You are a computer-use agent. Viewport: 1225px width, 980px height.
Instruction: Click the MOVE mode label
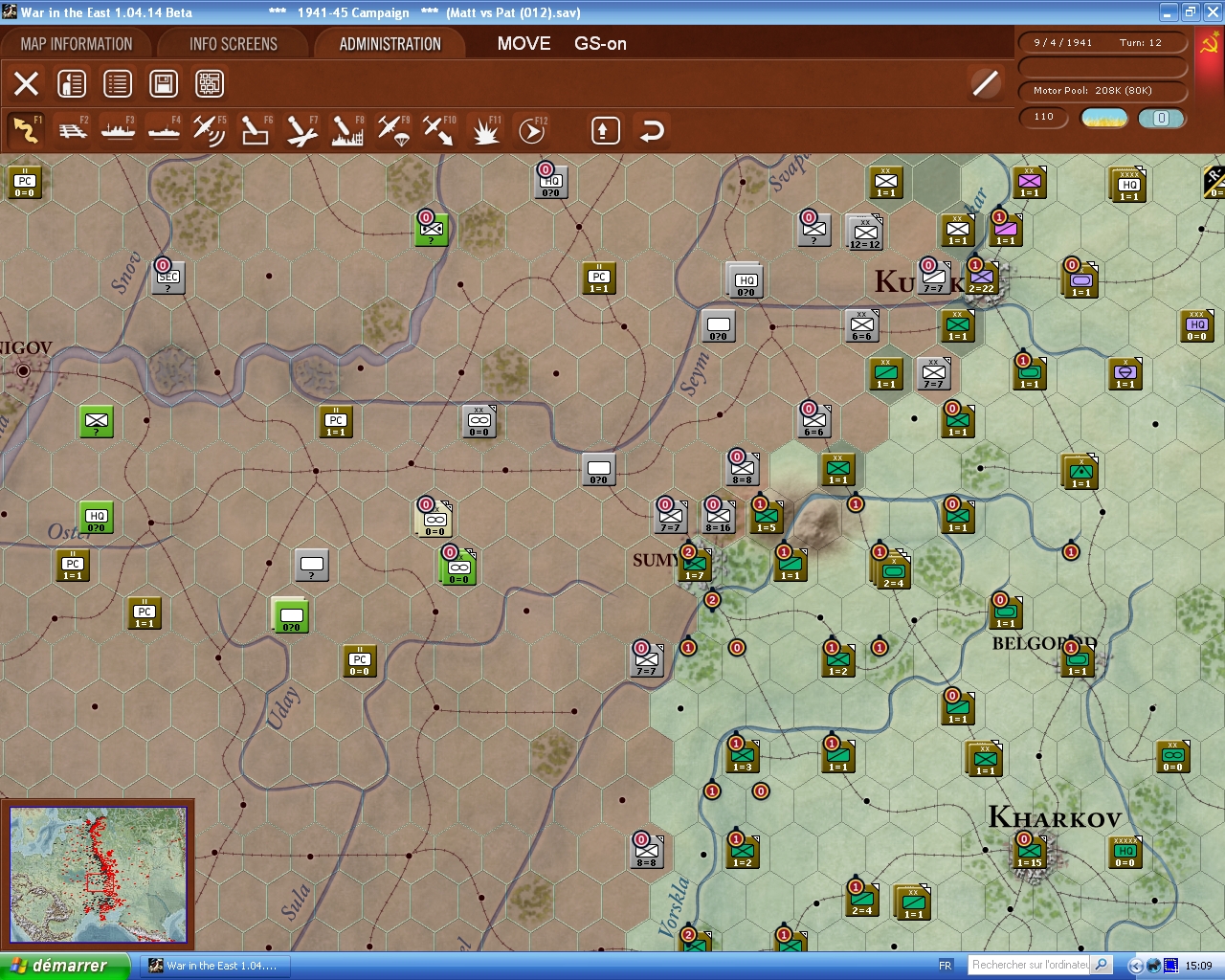click(x=523, y=44)
